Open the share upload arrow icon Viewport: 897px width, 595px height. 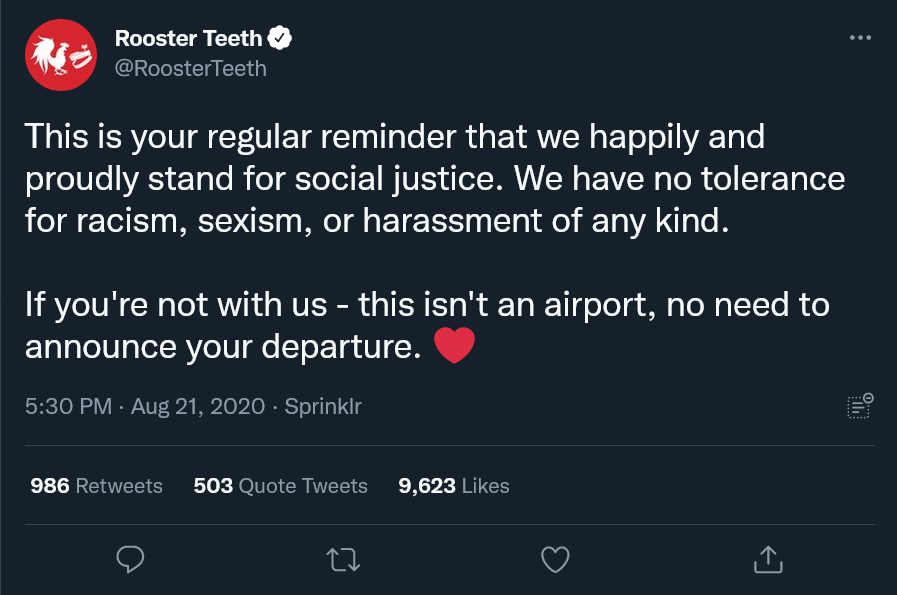click(x=768, y=559)
